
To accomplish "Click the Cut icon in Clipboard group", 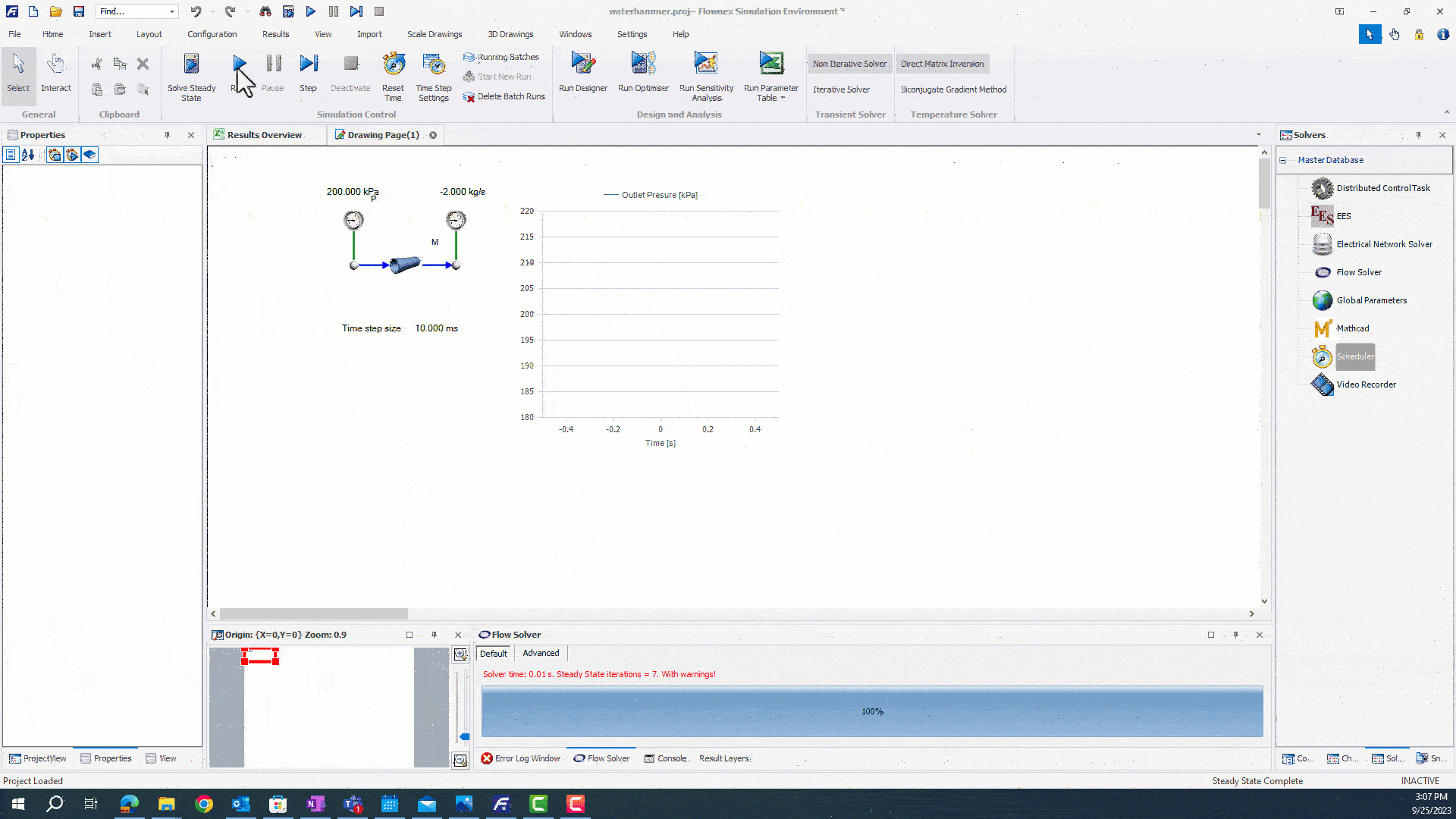I will [97, 64].
